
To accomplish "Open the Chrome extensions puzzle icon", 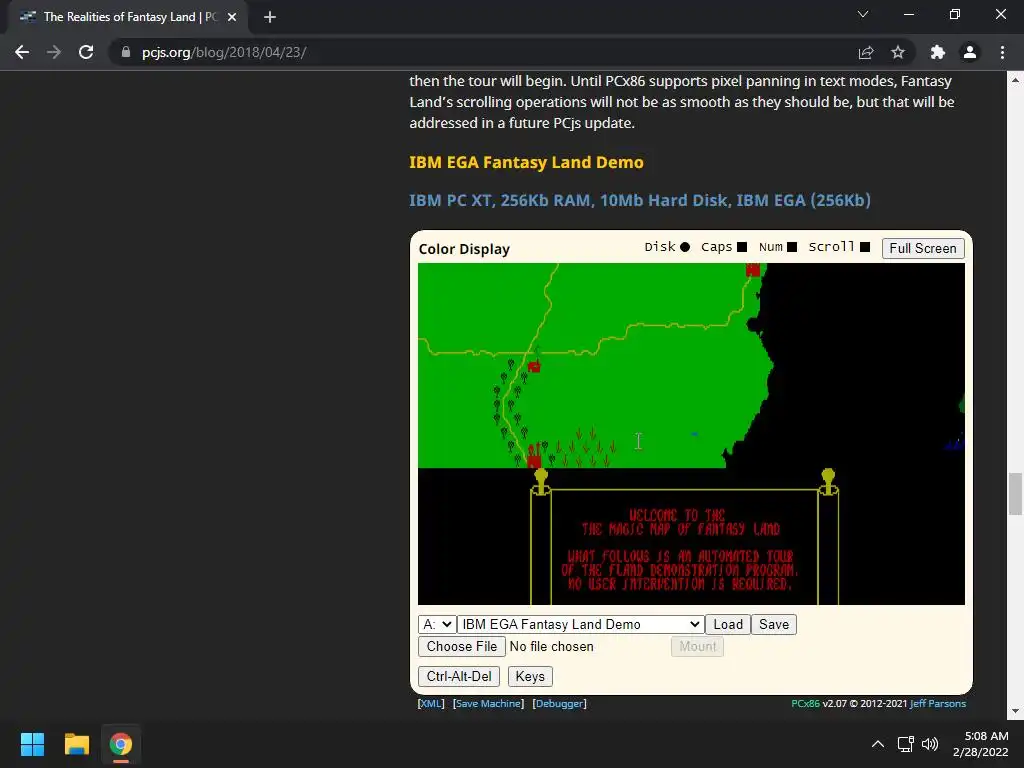I will (937, 52).
